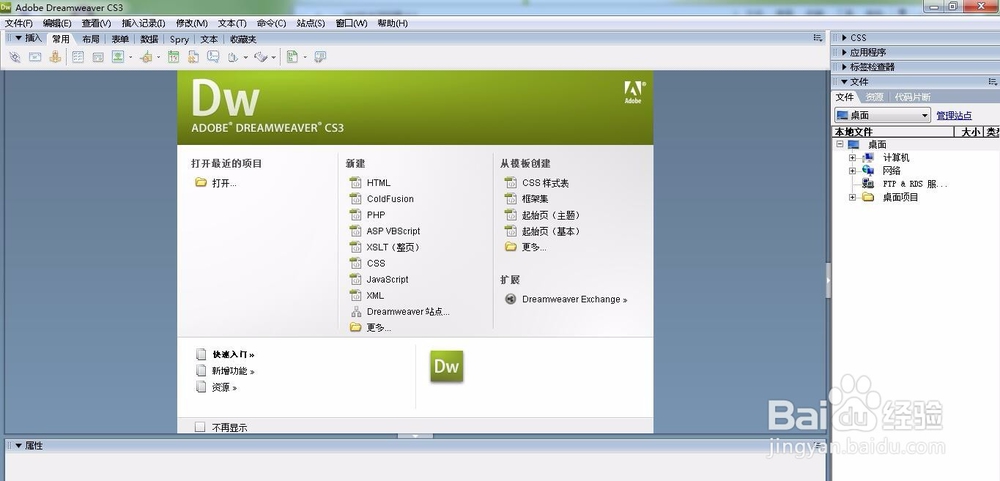Switch to the 布局 insert tab
1000x481 pixels.
point(91,40)
